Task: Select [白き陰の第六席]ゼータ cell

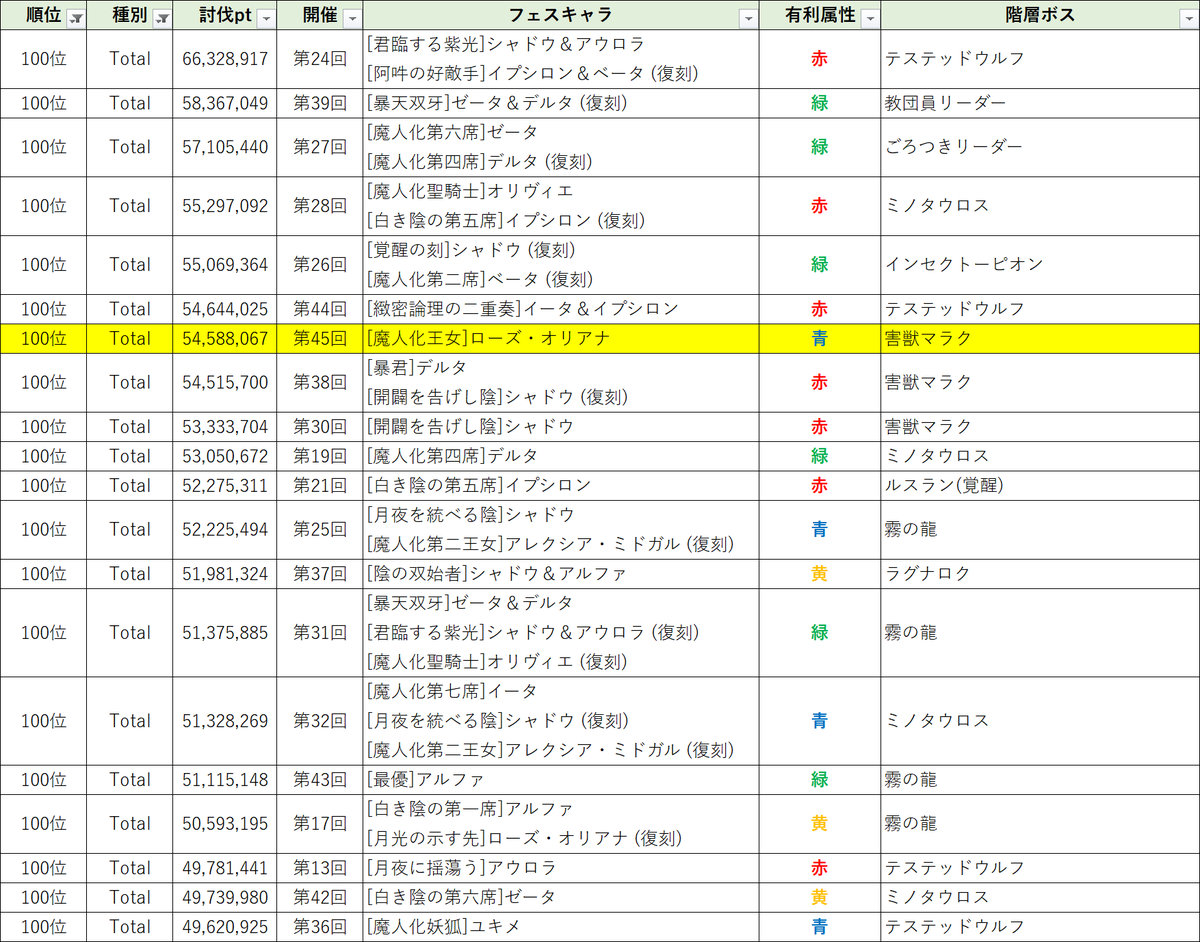Action: (x=561, y=897)
